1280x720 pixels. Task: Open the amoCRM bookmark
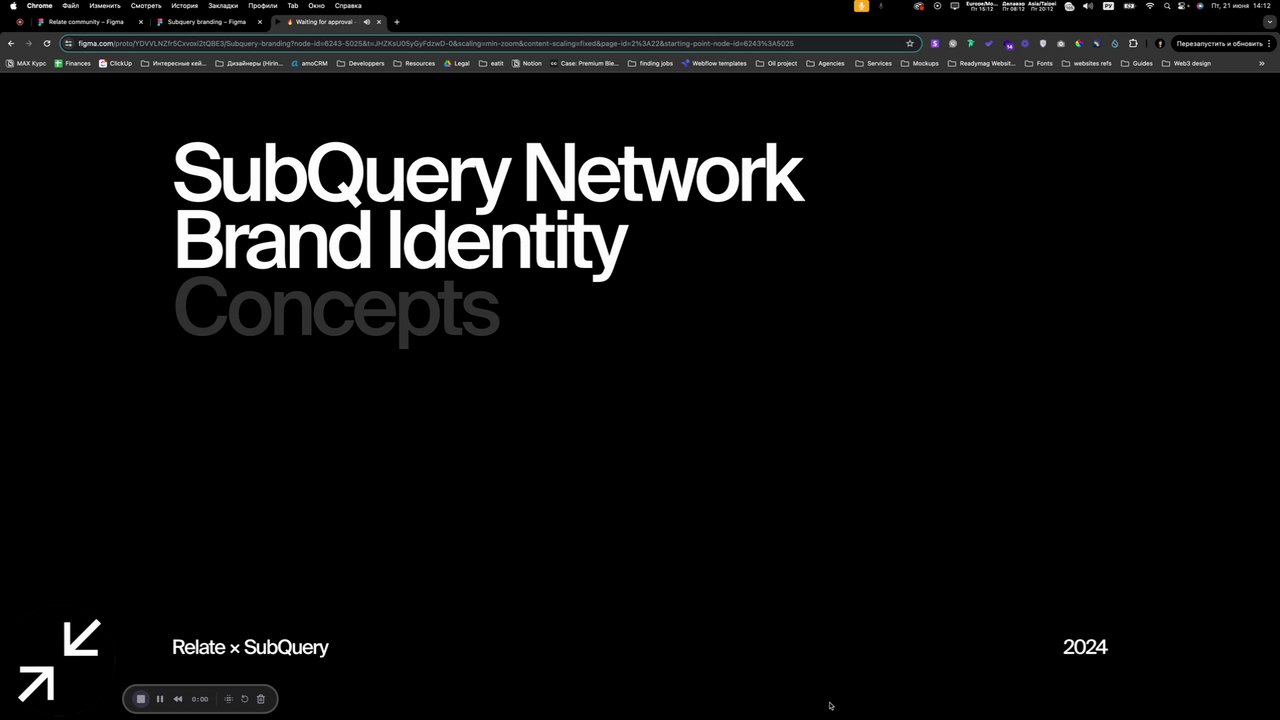[x=308, y=63]
